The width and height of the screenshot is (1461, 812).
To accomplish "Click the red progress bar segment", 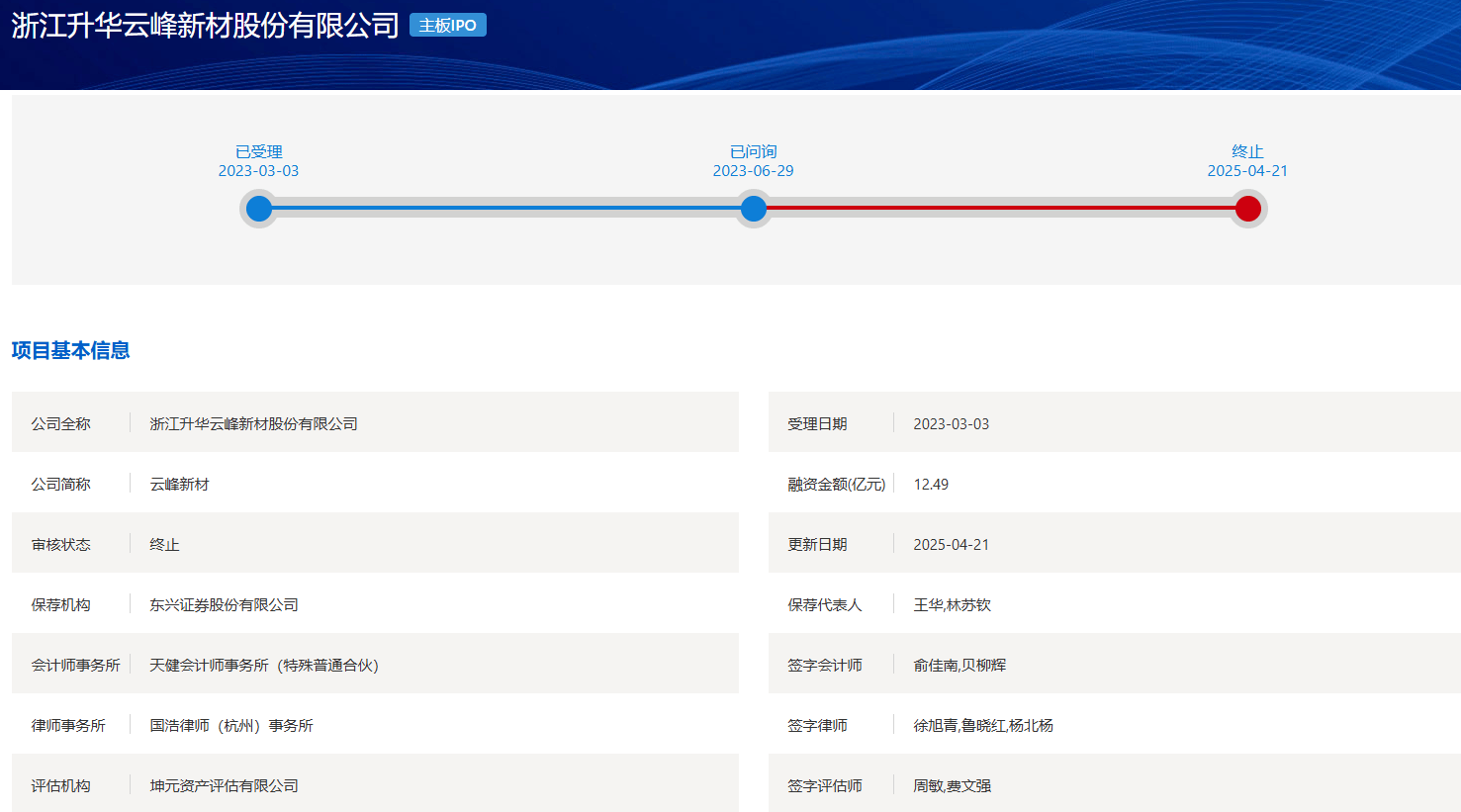I will coord(1001,209).
